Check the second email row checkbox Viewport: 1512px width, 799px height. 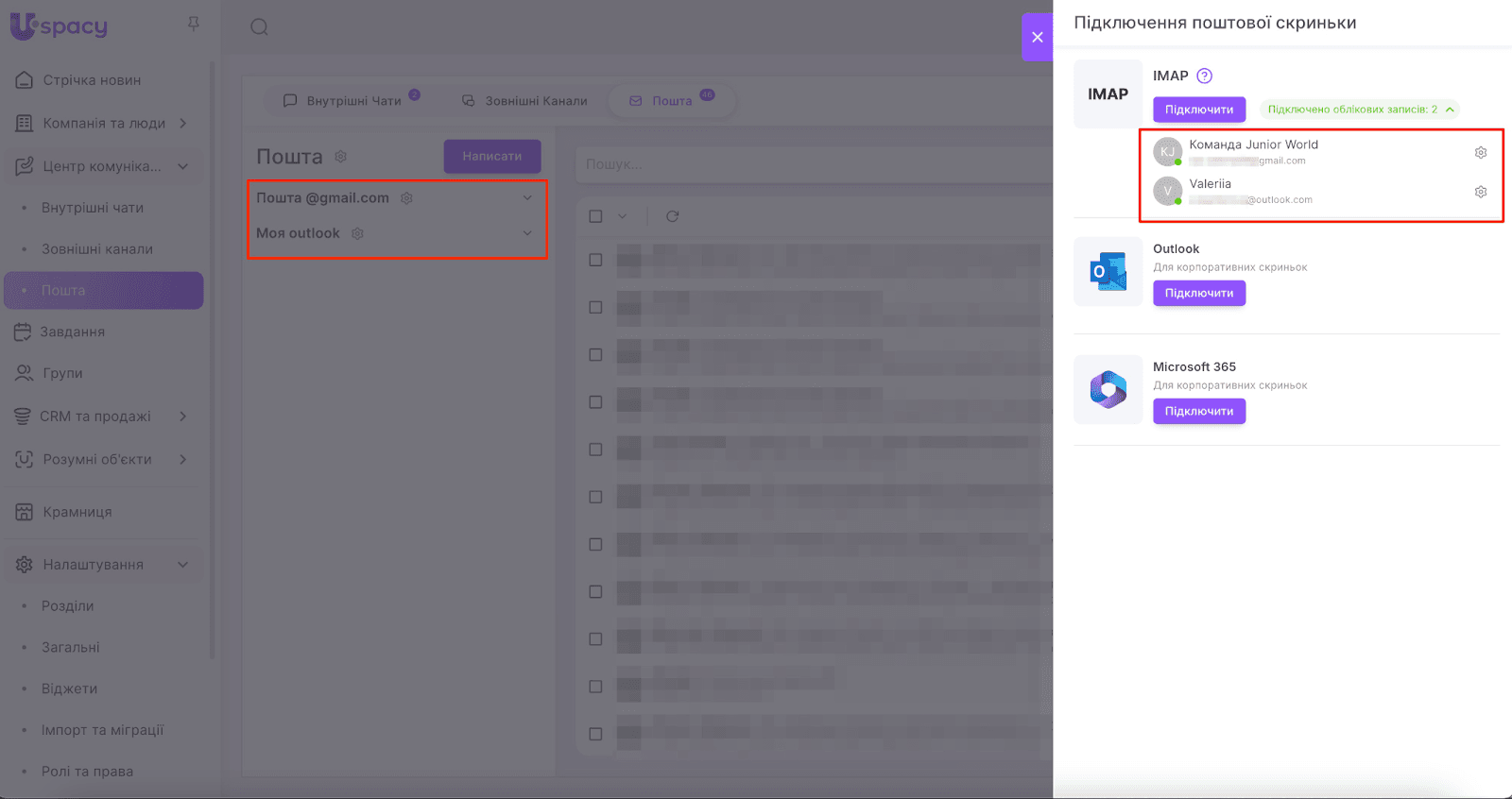coord(595,307)
